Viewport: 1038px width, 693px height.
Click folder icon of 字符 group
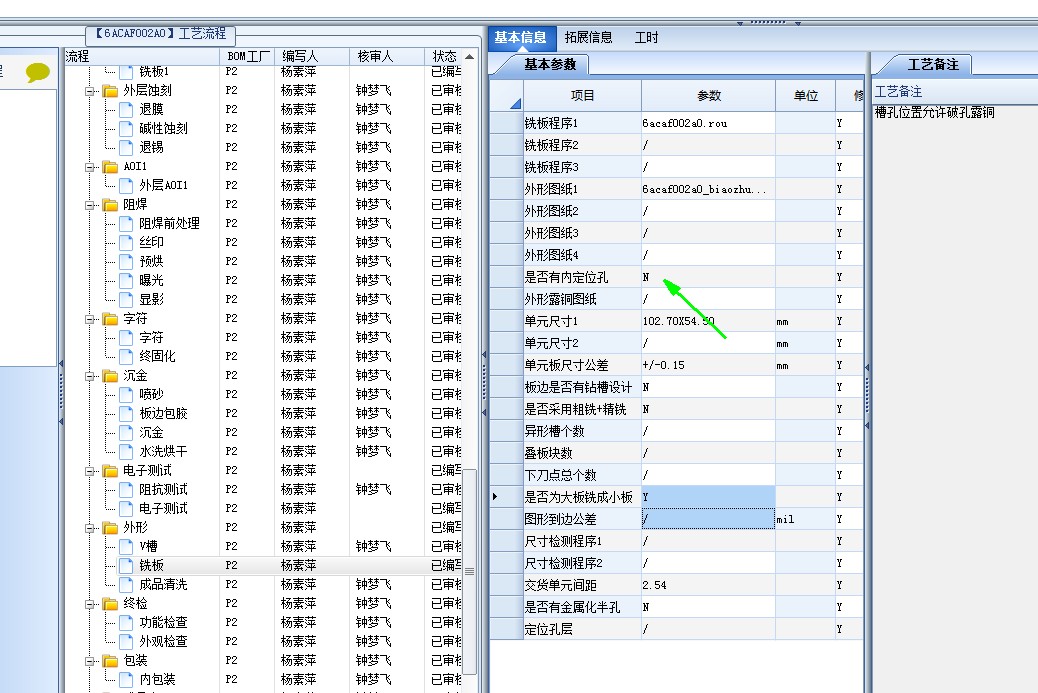coord(111,319)
